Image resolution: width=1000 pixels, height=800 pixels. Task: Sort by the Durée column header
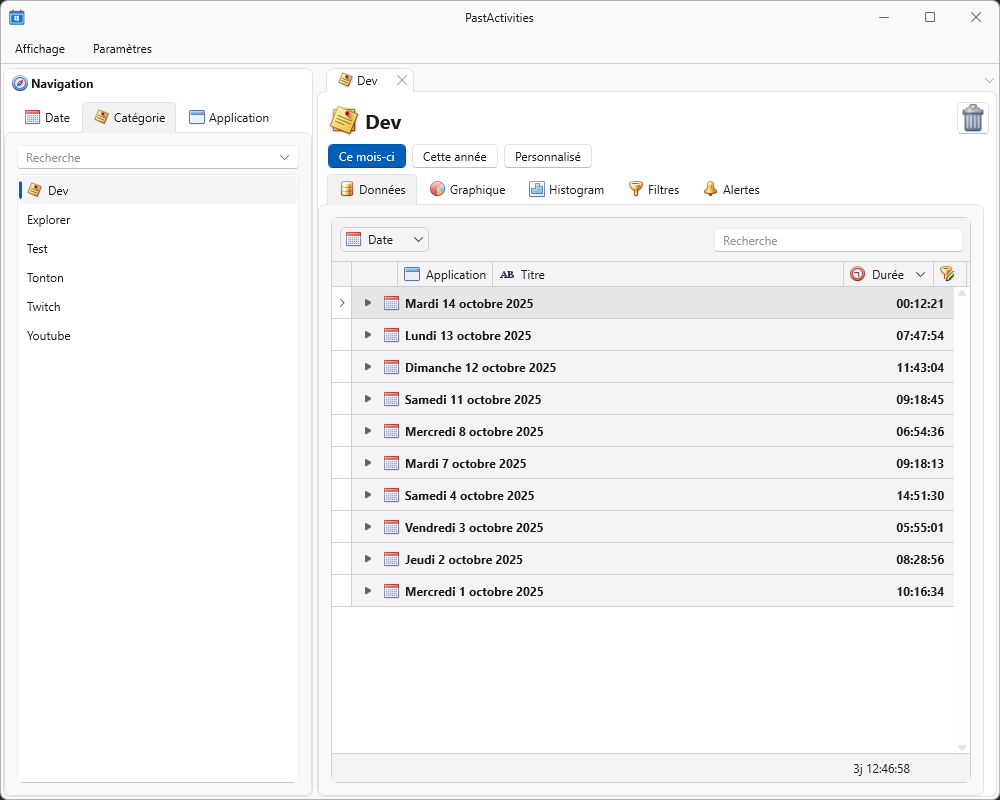click(886, 274)
